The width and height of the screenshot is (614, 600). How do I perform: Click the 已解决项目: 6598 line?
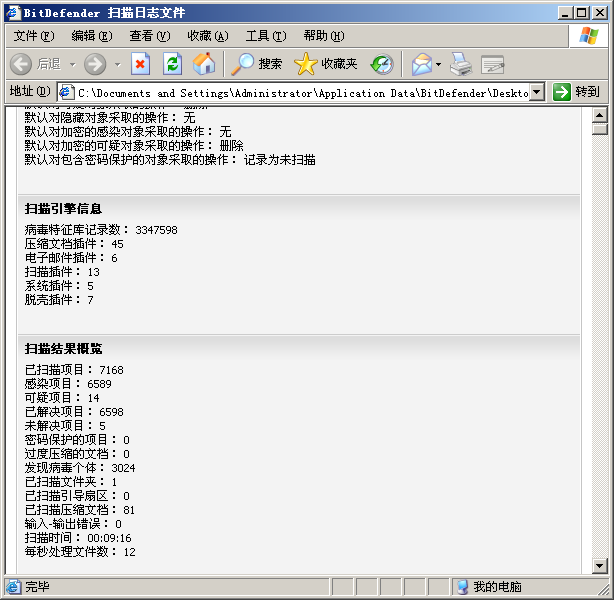[x=74, y=412]
